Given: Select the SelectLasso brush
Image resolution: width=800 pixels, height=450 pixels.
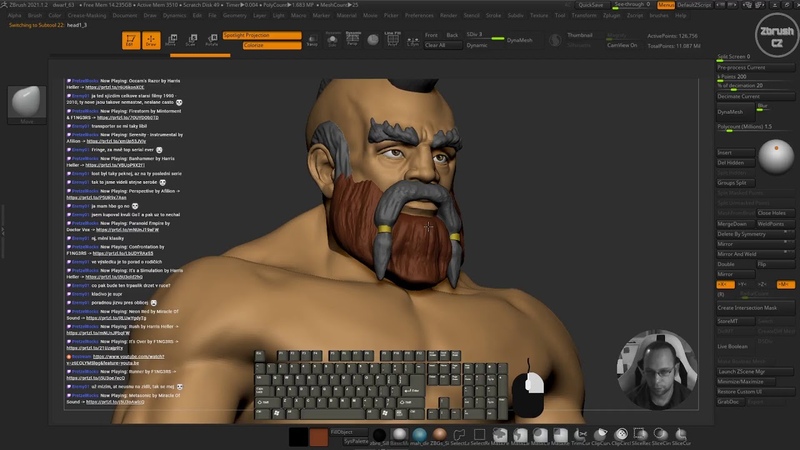Looking at the screenshot, I should (459, 435).
